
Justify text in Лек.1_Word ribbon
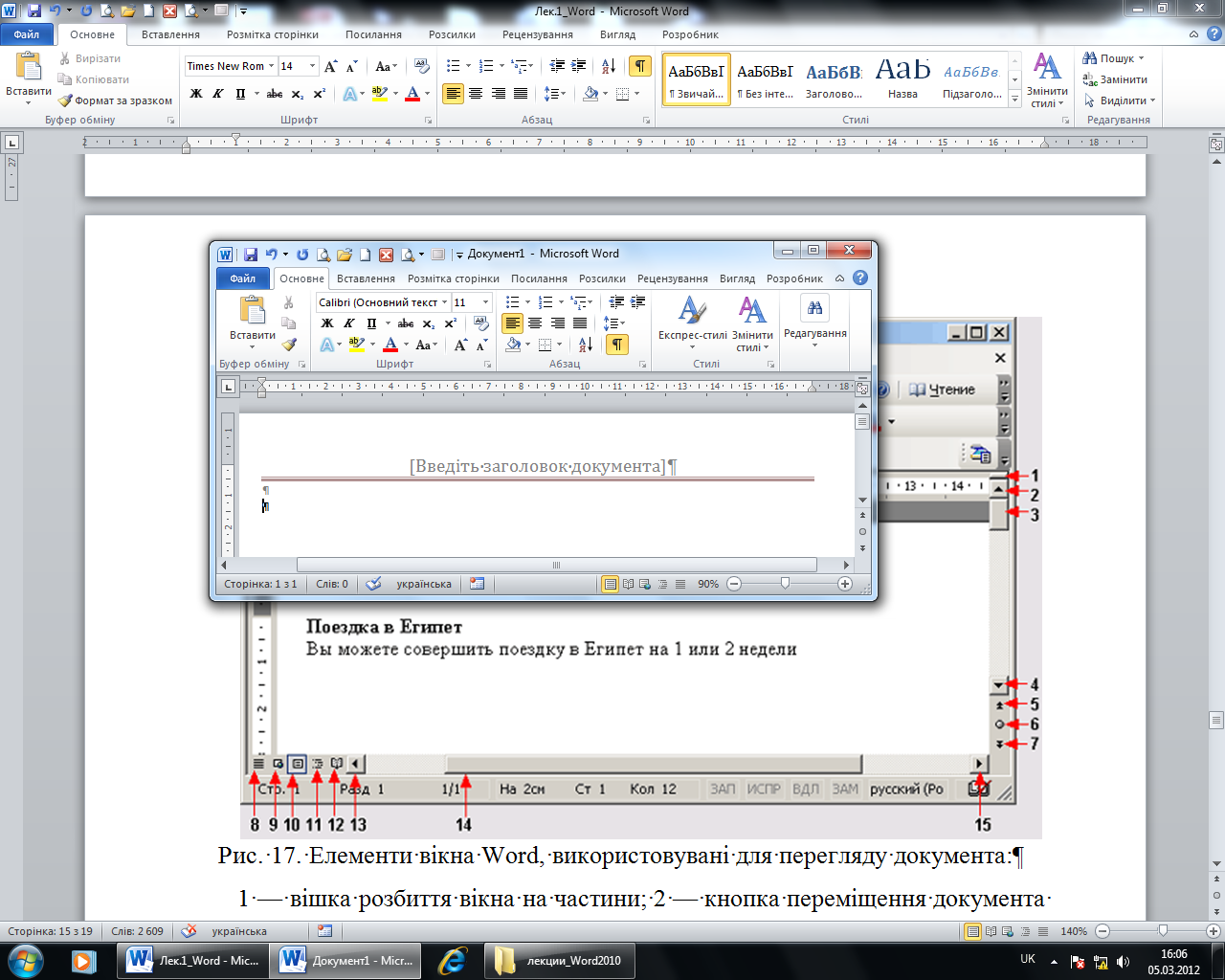click(x=520, y=94)
